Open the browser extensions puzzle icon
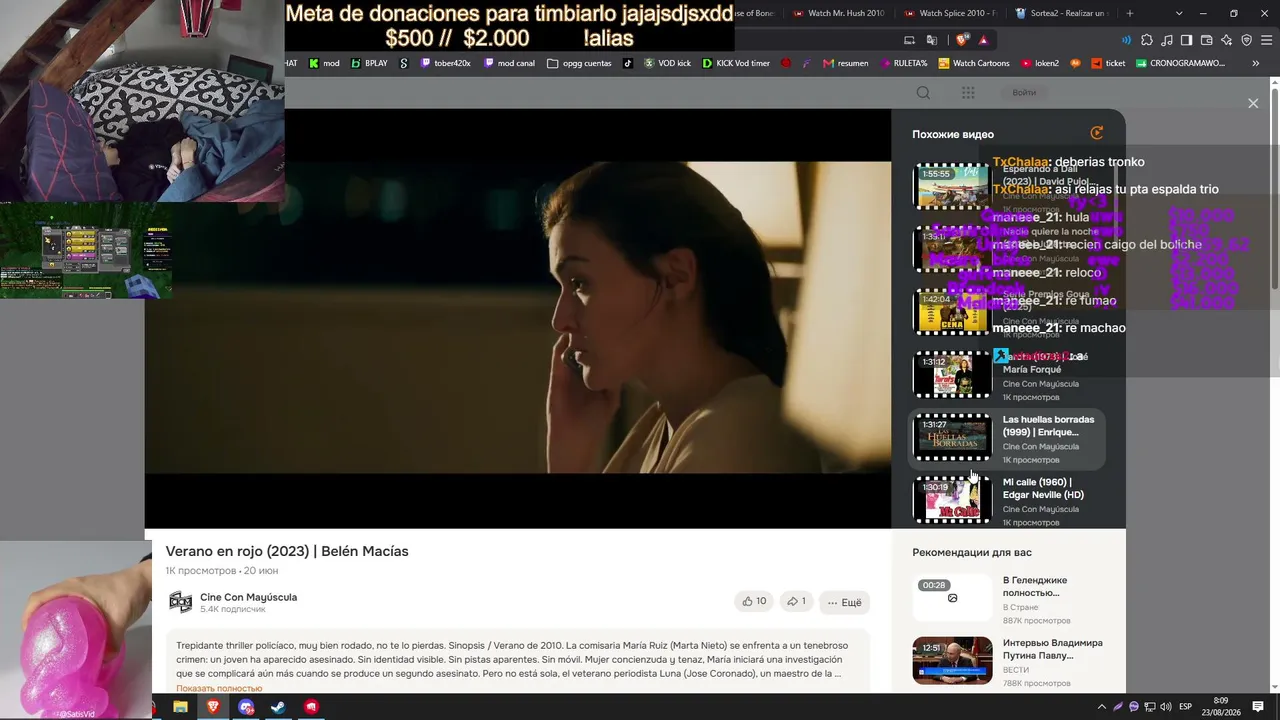The width and height of the screenshot is (1280, 720). pos(1146,40)
